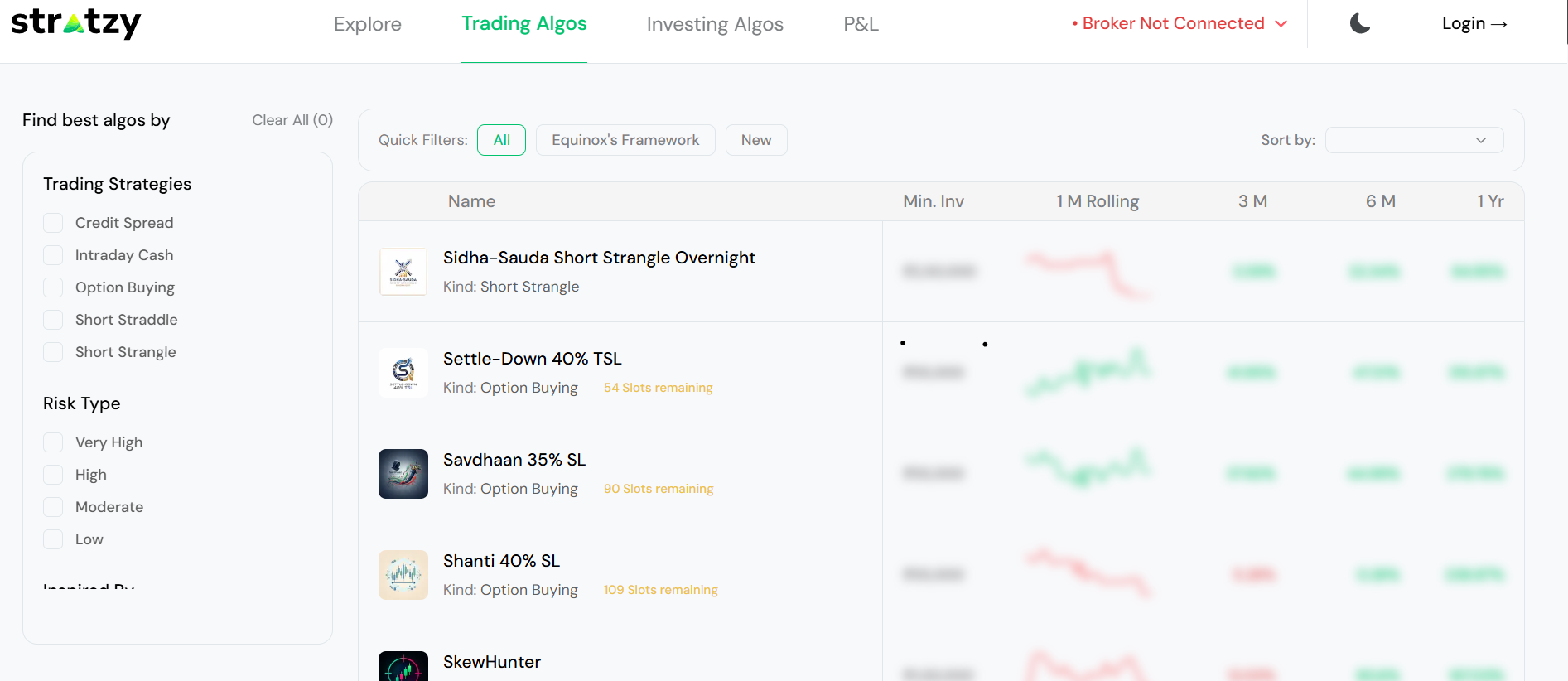The width and height of the screenshot is (1568, 681).
Task: Open the Investing Algos tab
Action: (x=715, y=24)
